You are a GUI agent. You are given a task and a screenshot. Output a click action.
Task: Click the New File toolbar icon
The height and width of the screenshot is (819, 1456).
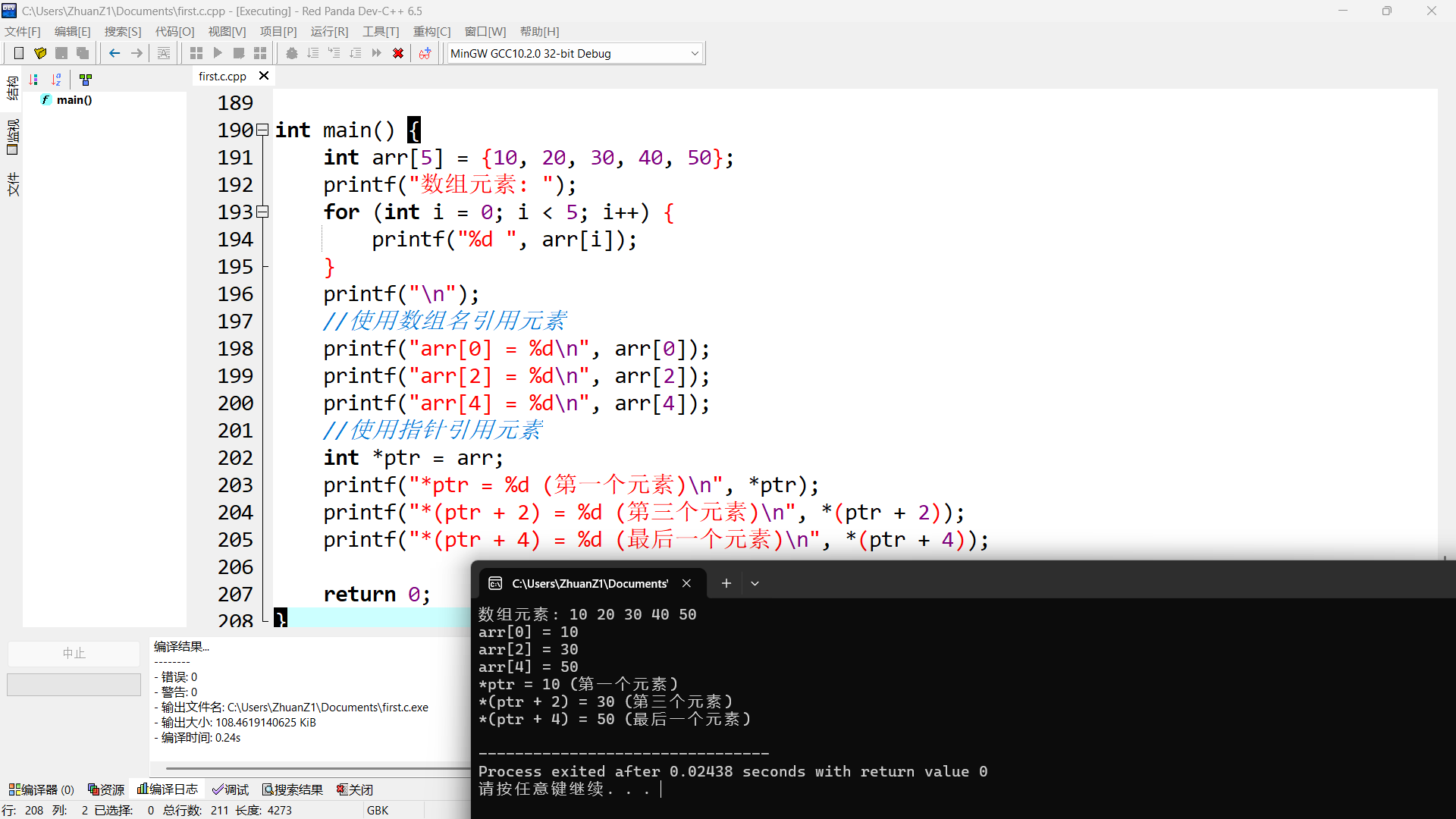[19, 53]
